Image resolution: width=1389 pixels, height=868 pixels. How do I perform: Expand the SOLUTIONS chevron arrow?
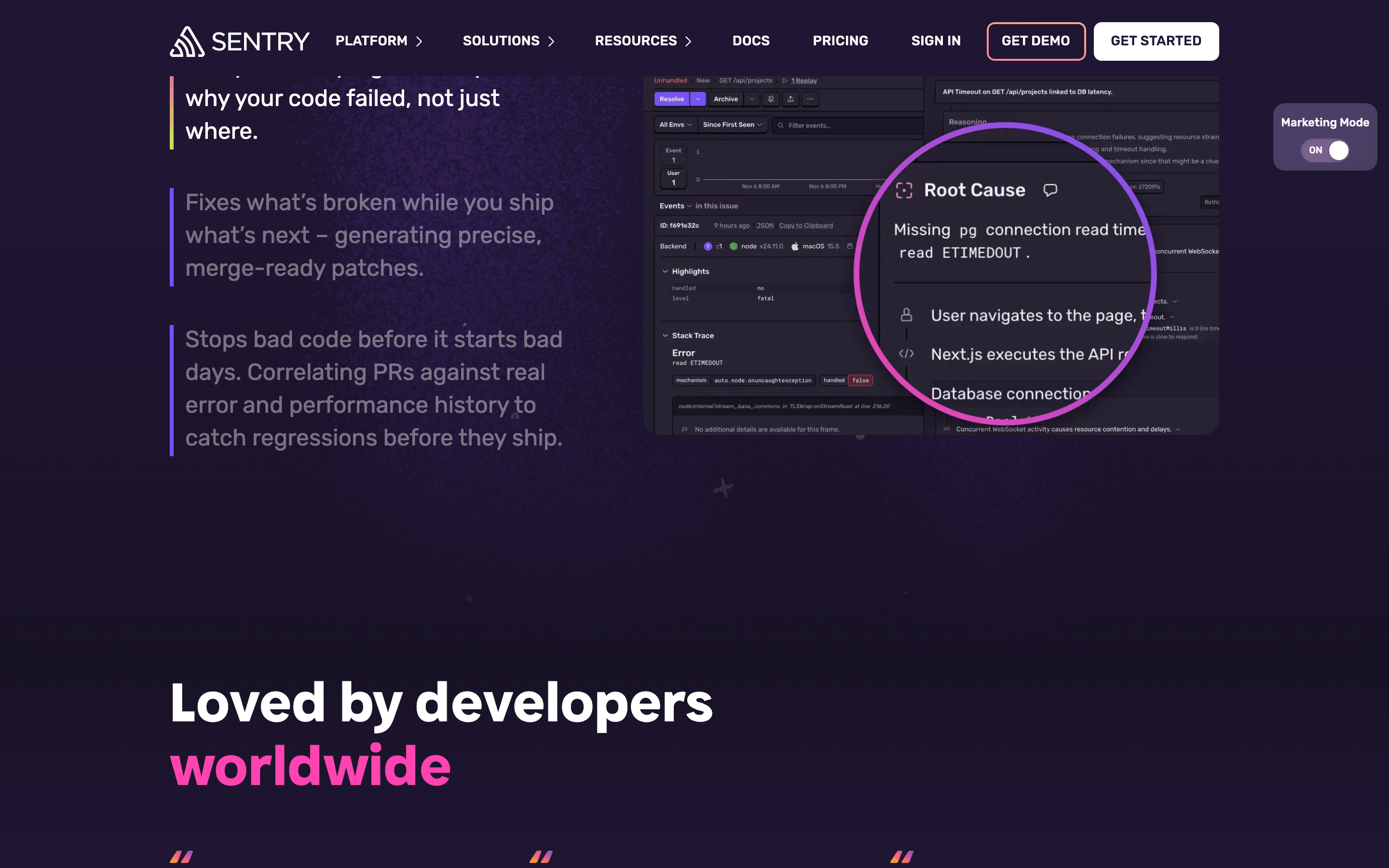pos(551,41)
